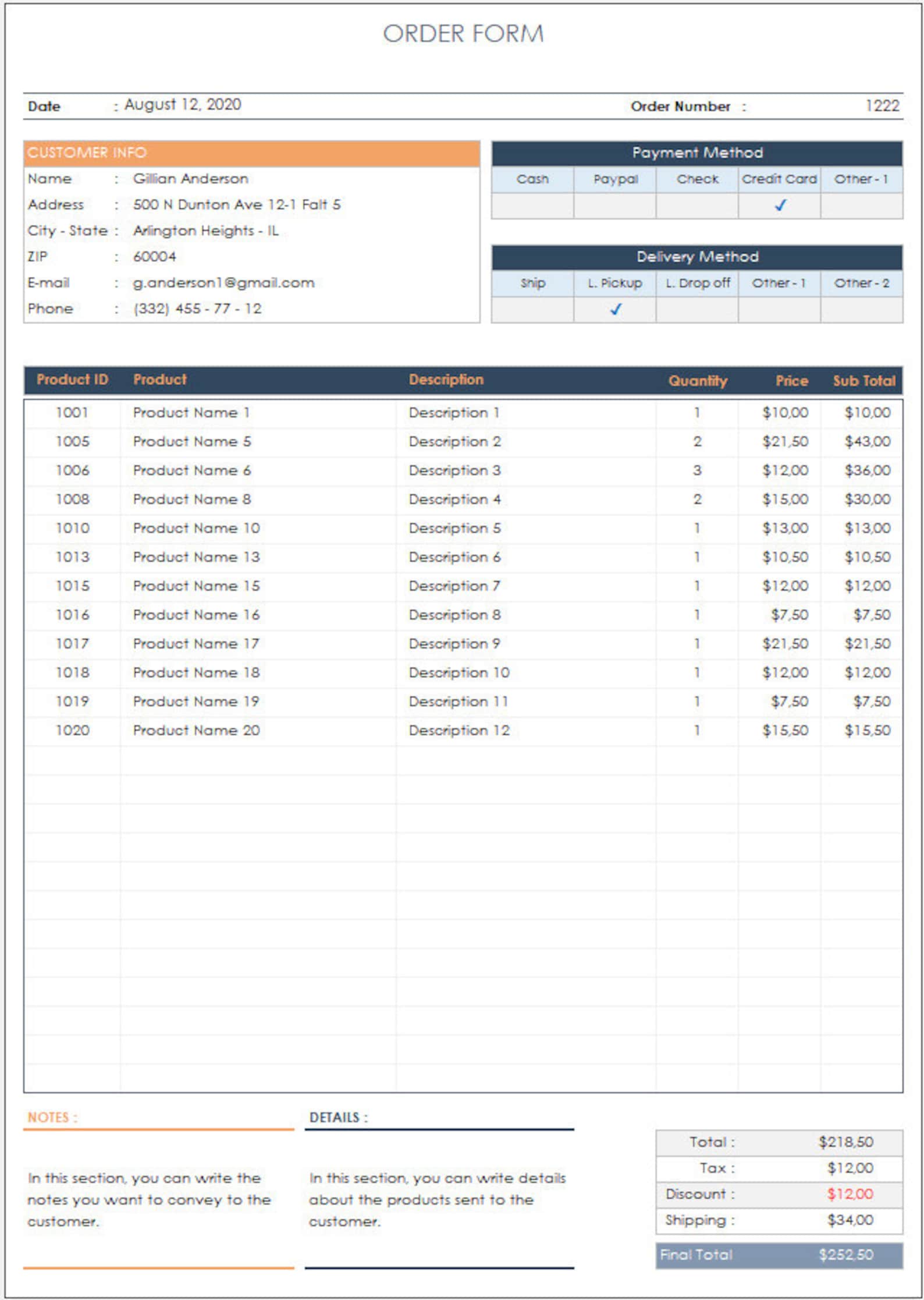Check the L. Drop off delivery box
This screenshot has height=1300, width=924.
(x=697, y=310)
